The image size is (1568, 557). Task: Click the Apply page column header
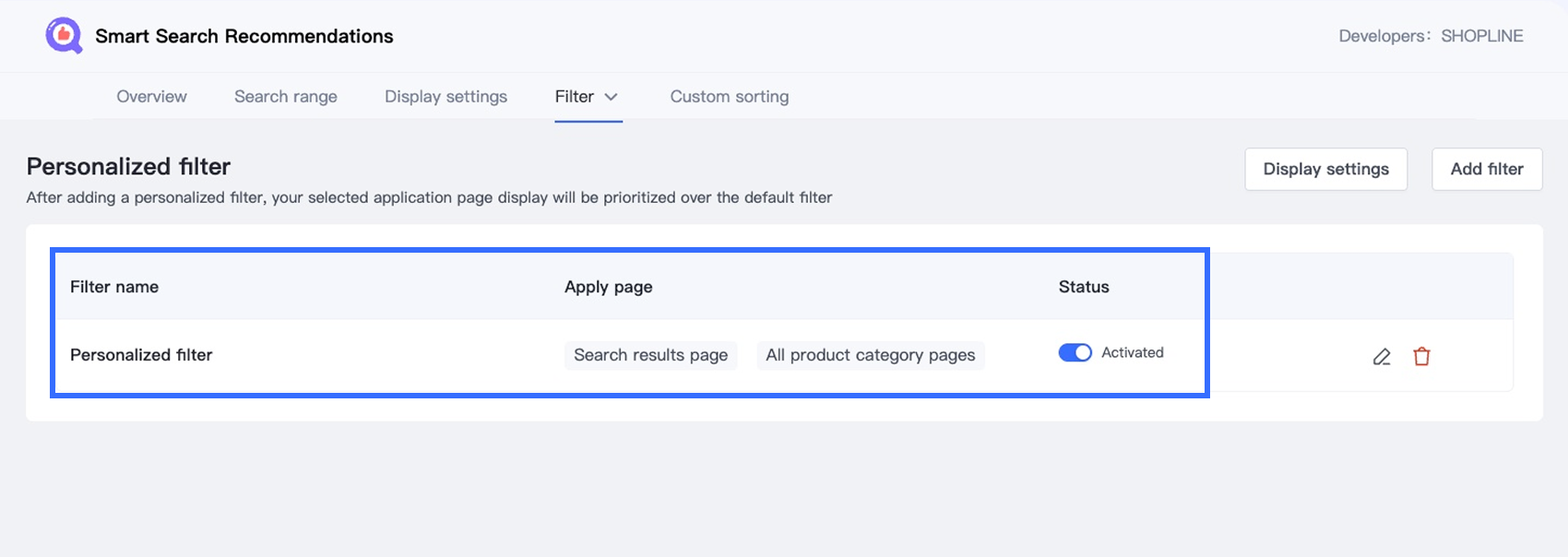(608, 287)
